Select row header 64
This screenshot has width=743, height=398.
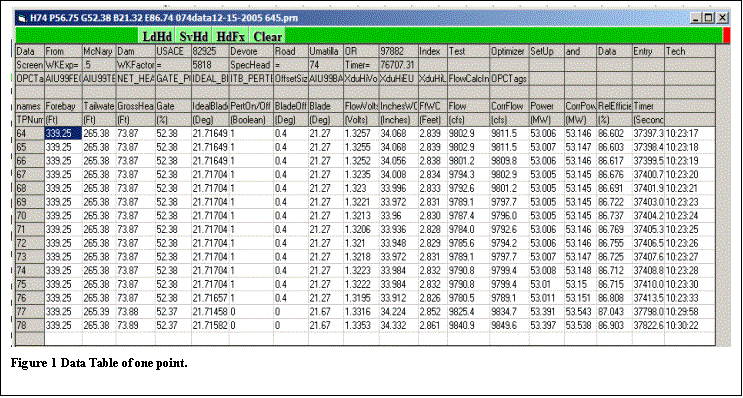(x=30, y=133)
